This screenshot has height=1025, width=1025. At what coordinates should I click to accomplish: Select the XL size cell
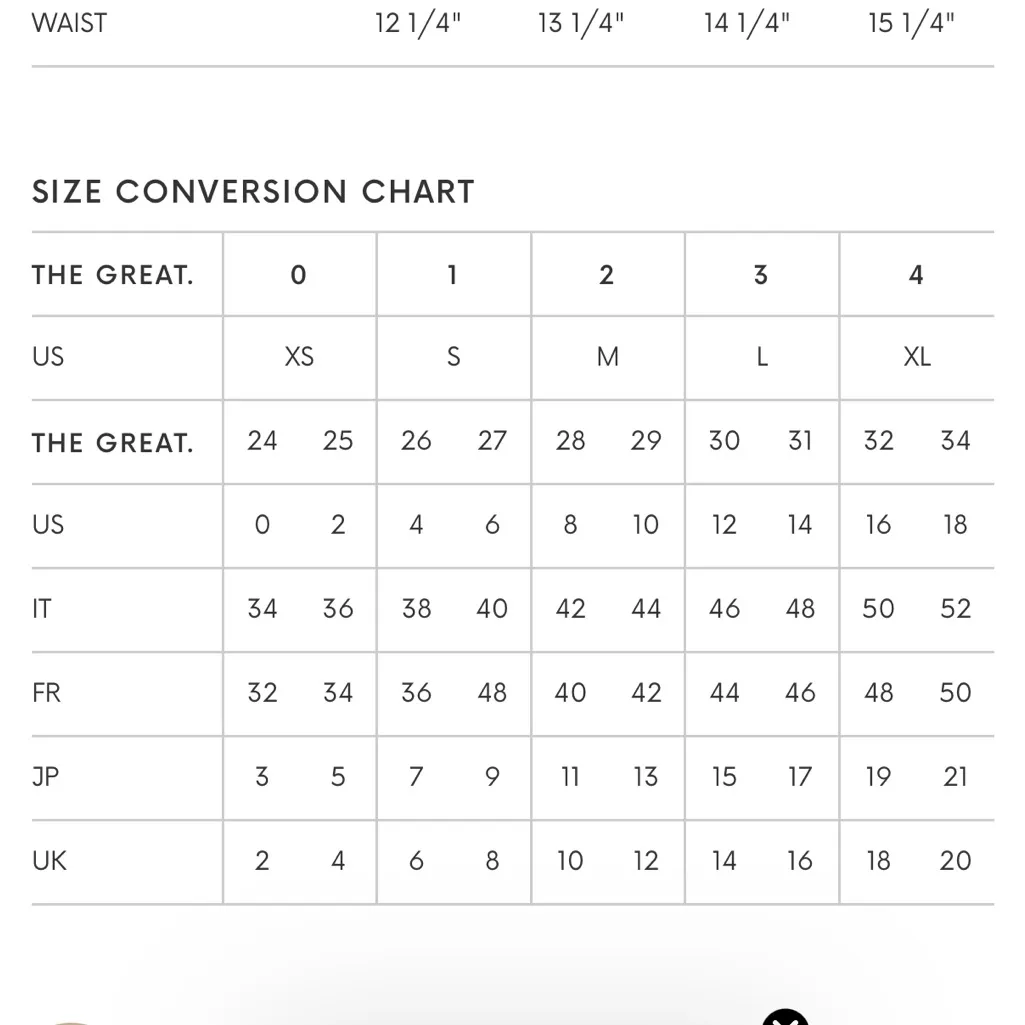point(916,357)
